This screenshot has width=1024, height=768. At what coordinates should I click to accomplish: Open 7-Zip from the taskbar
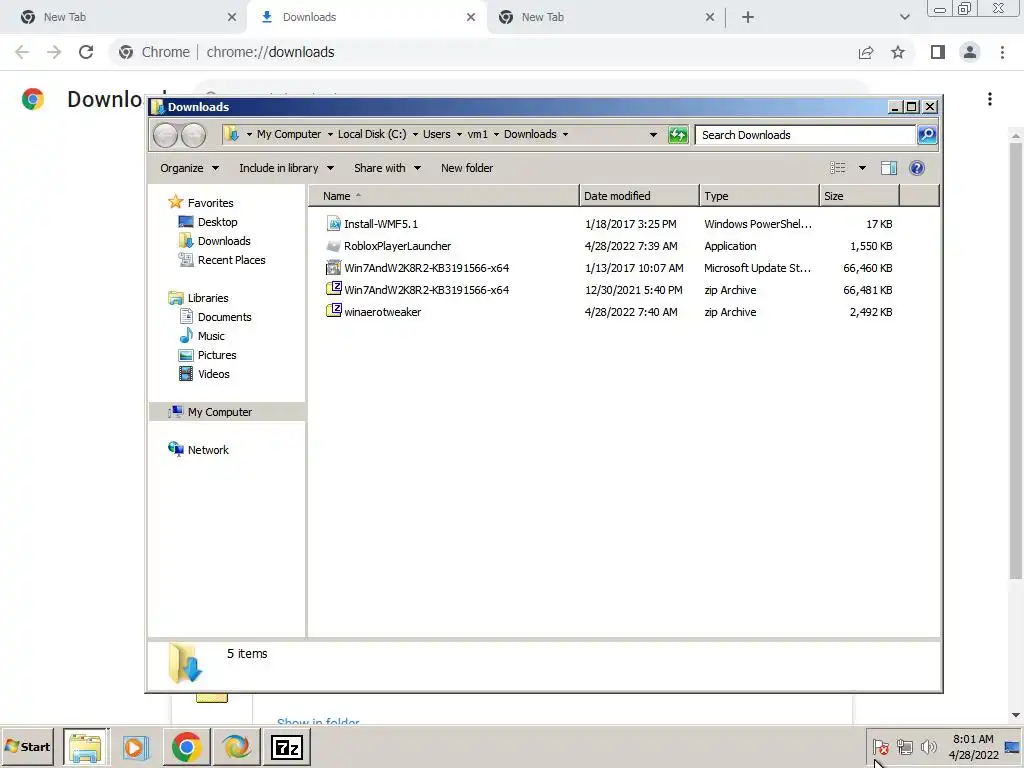pos(287,747)
